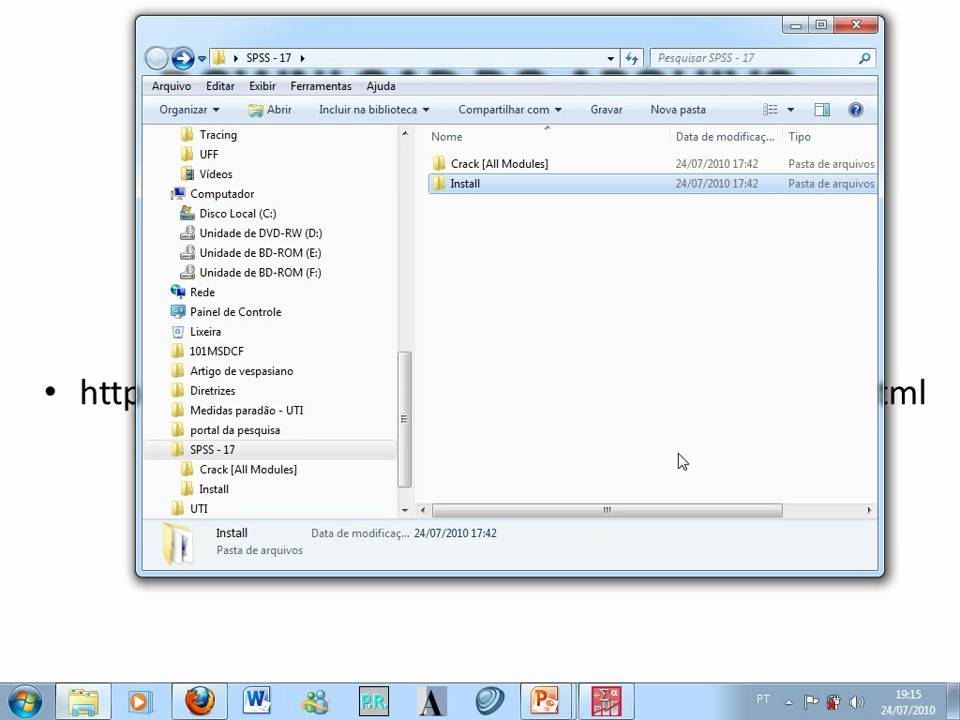
Task: Toggle the preview pane icon
Action: pyautogui.click(x=822, y=110)
